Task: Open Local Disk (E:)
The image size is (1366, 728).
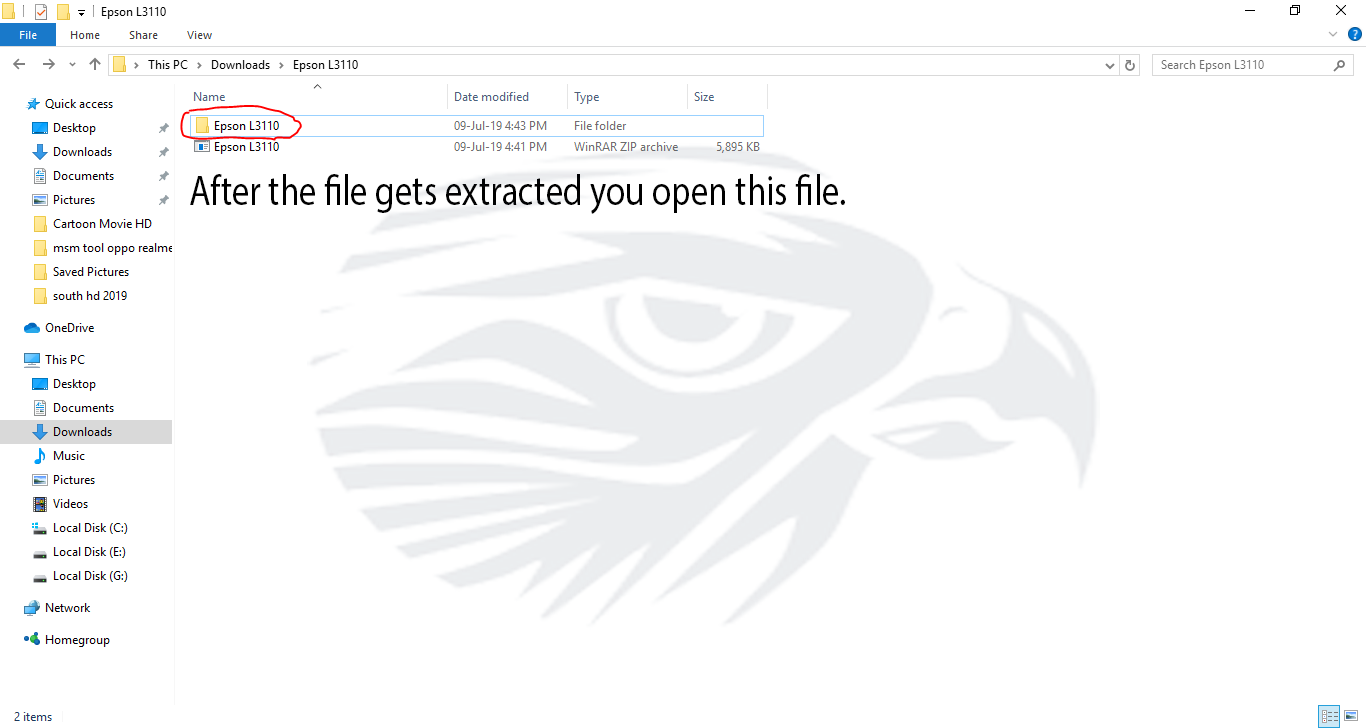Action: point(89,552)
